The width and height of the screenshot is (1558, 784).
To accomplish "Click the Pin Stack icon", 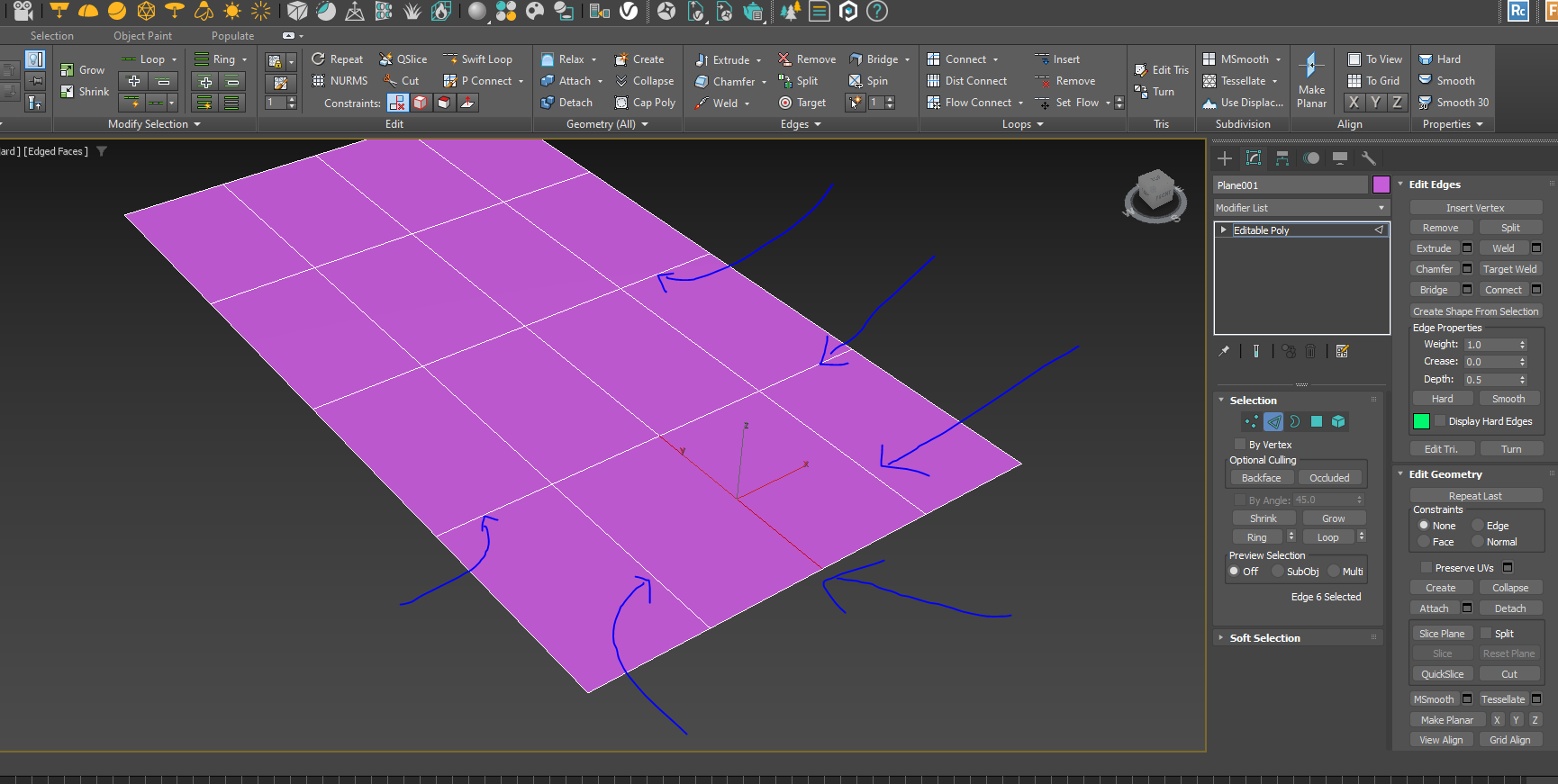I will (x=1224, y=351).
